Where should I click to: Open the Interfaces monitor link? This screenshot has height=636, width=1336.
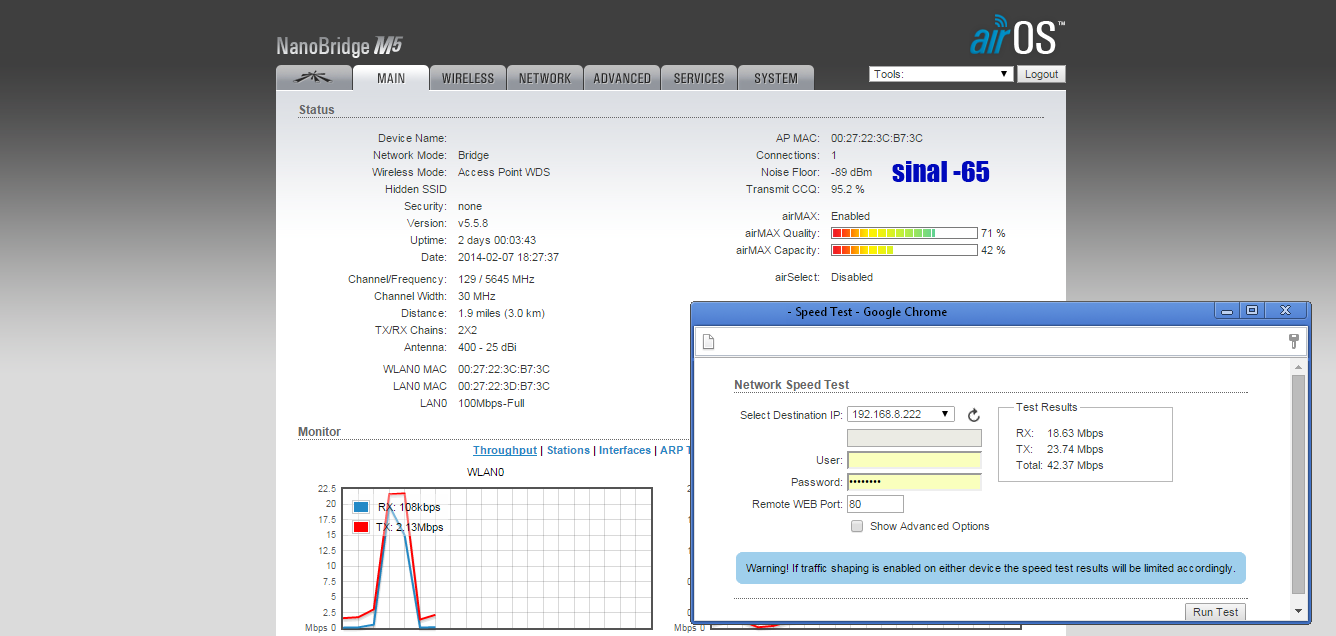coord(625,450)
